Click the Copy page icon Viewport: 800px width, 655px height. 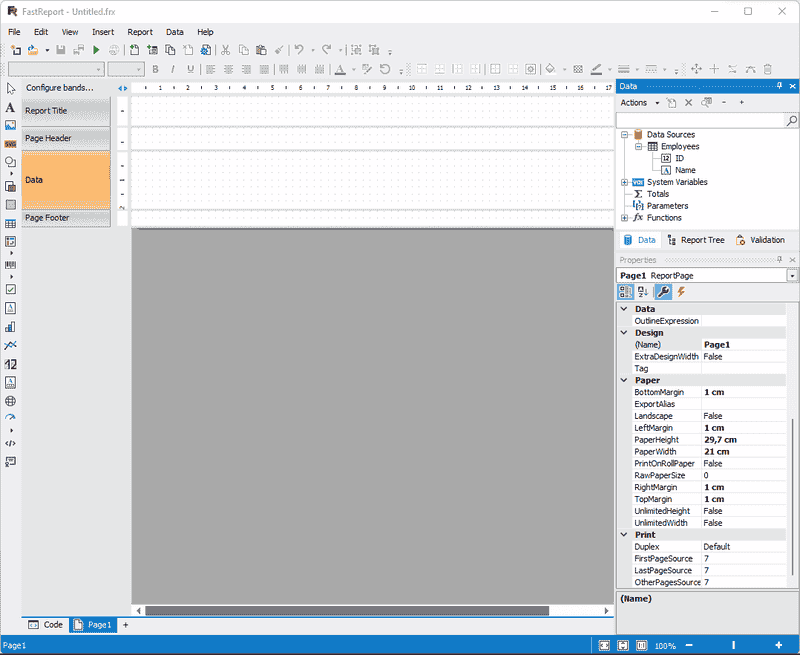point(170,50)
